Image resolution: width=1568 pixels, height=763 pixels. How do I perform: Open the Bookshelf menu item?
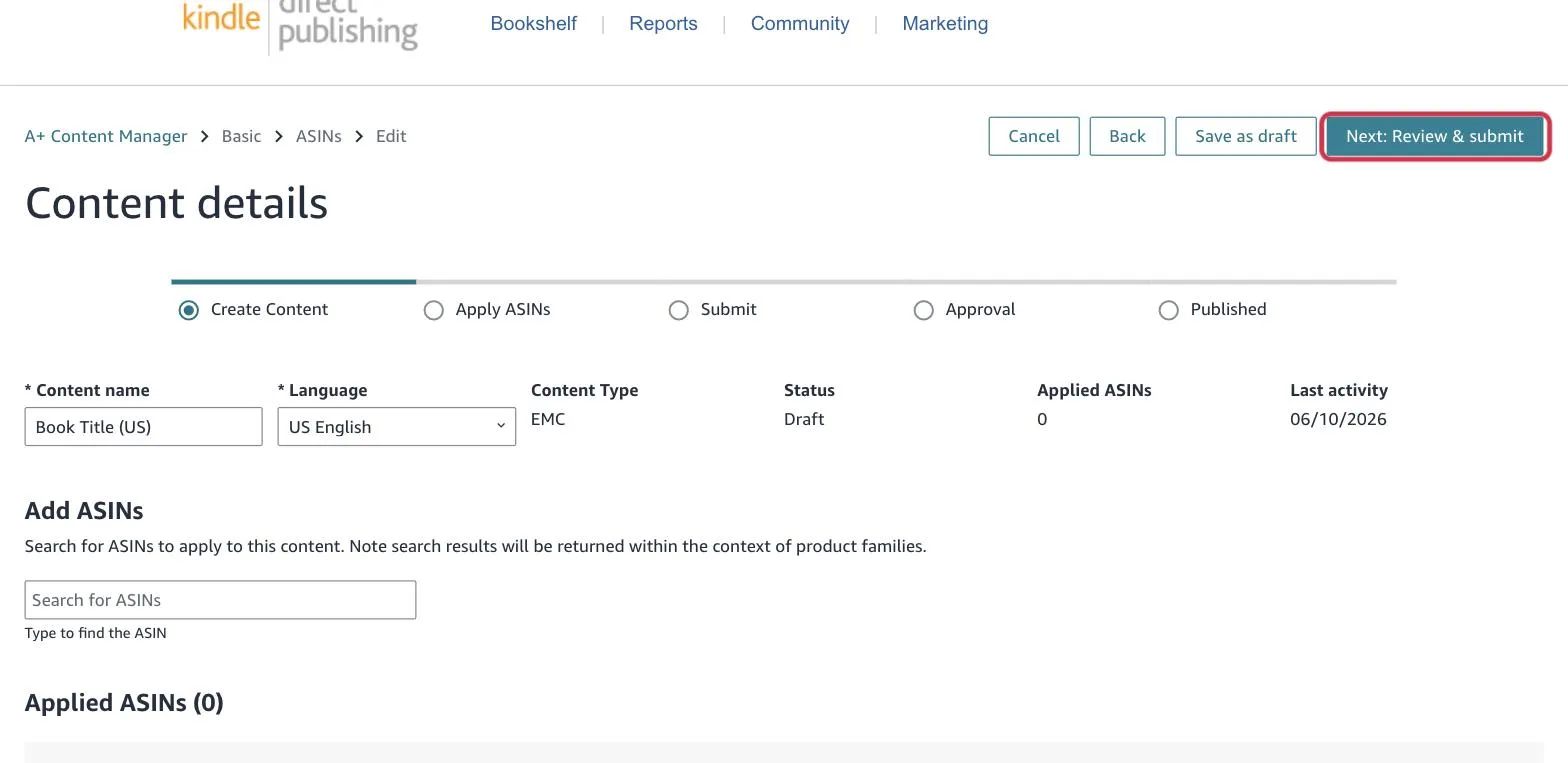533,23
